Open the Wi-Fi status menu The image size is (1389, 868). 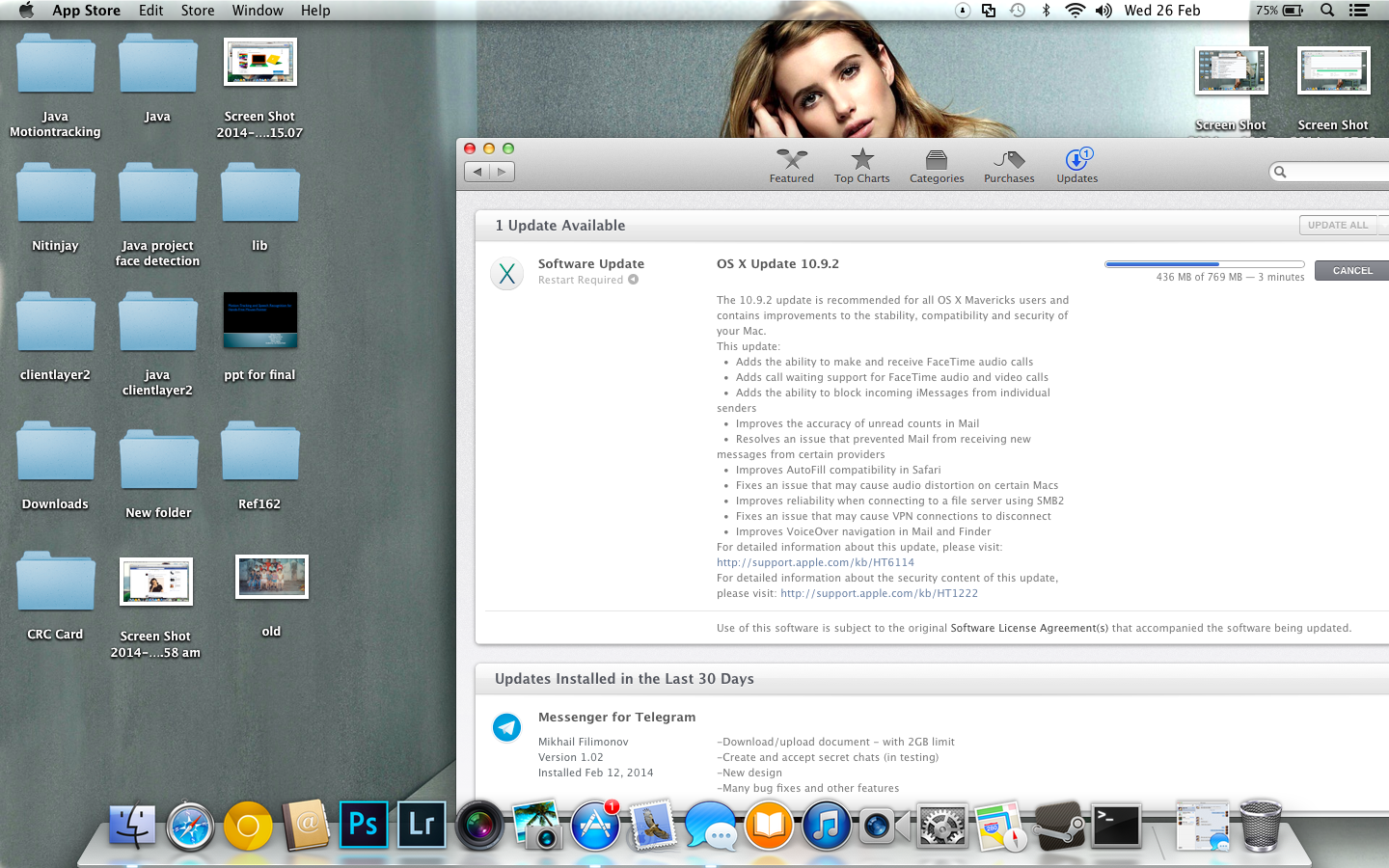[1075, 11]
